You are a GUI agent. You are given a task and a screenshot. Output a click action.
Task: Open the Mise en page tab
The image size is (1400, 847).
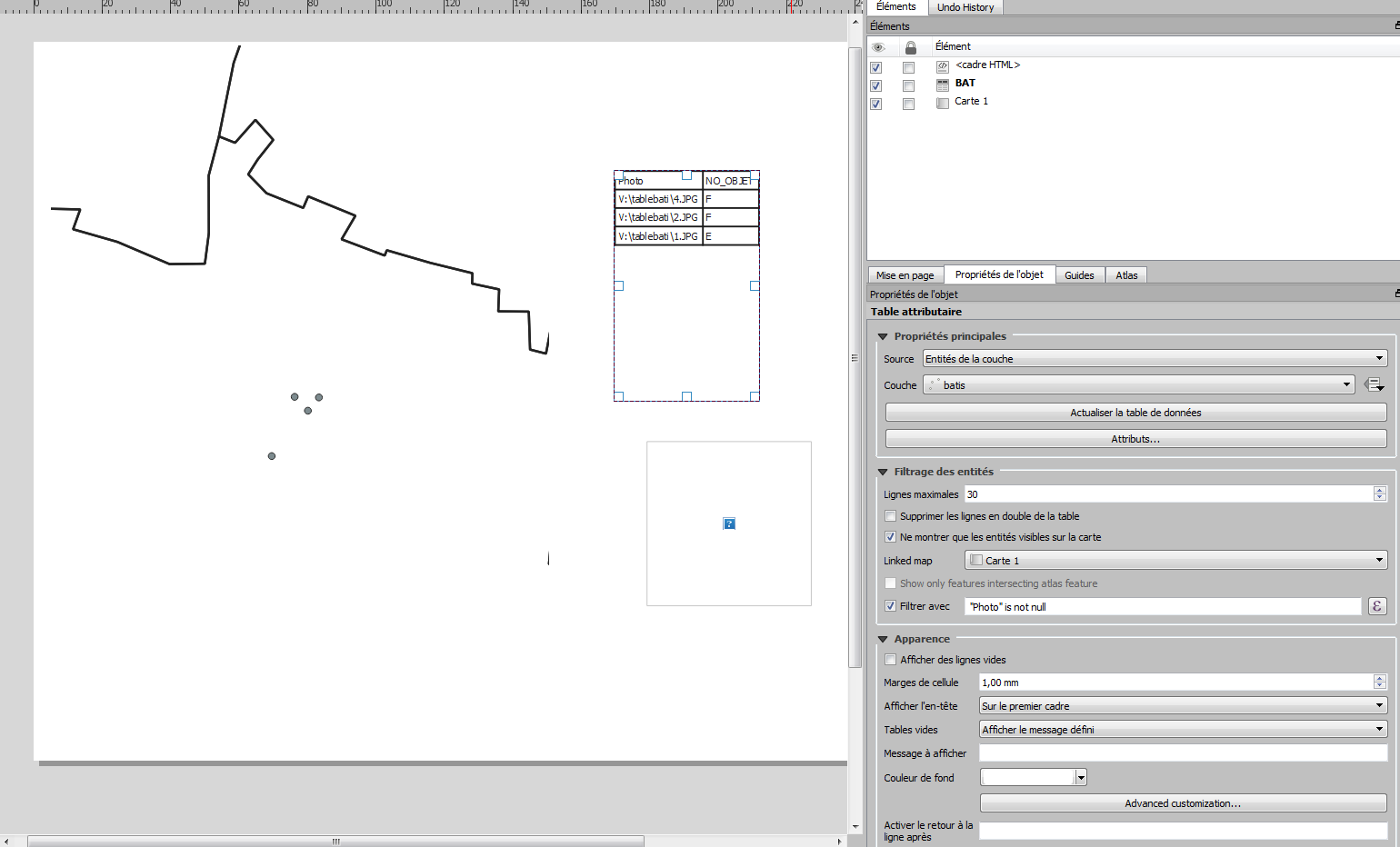tap(905, 275)
